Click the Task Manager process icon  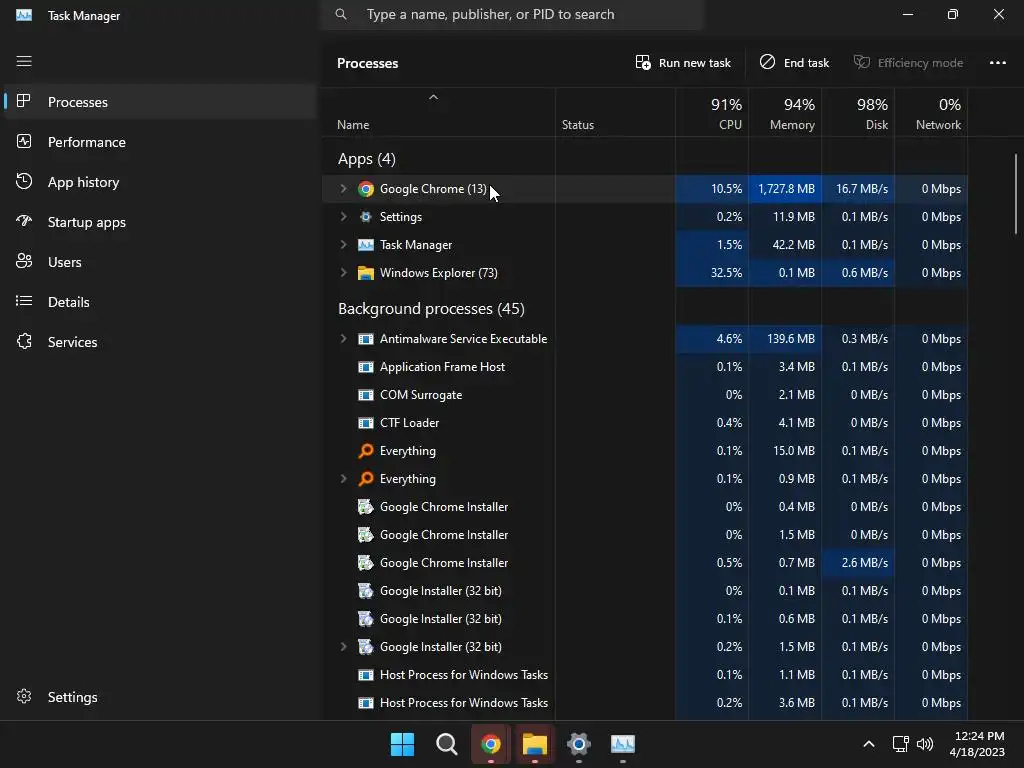coord(366,245)
